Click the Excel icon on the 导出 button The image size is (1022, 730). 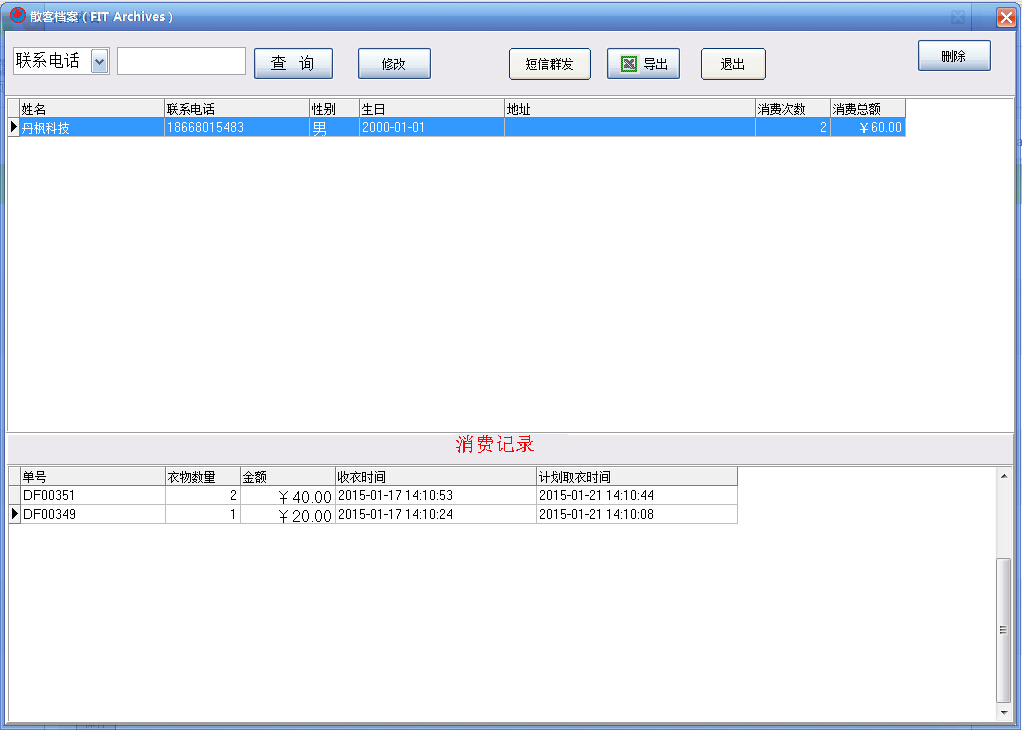(629, 64)
